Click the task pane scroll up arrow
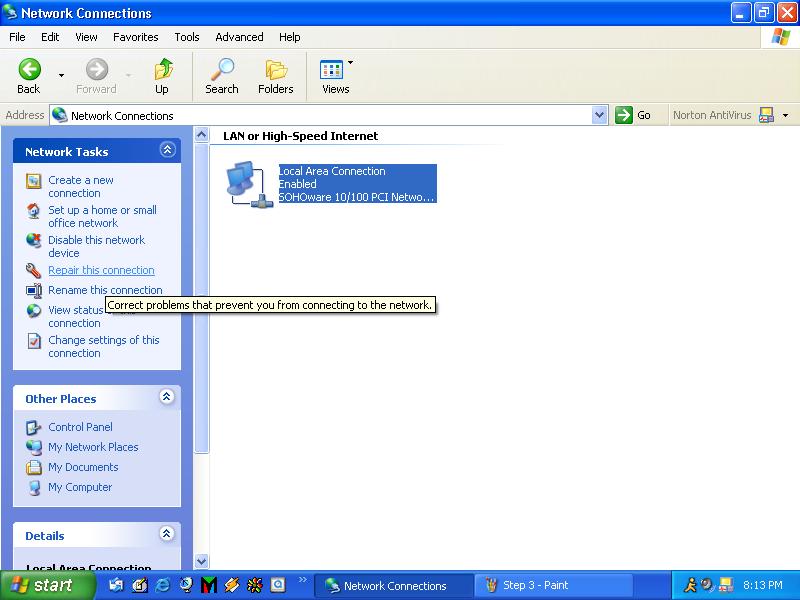The width and height of the screenshot is (800, 600). click(x=202, y=135)
